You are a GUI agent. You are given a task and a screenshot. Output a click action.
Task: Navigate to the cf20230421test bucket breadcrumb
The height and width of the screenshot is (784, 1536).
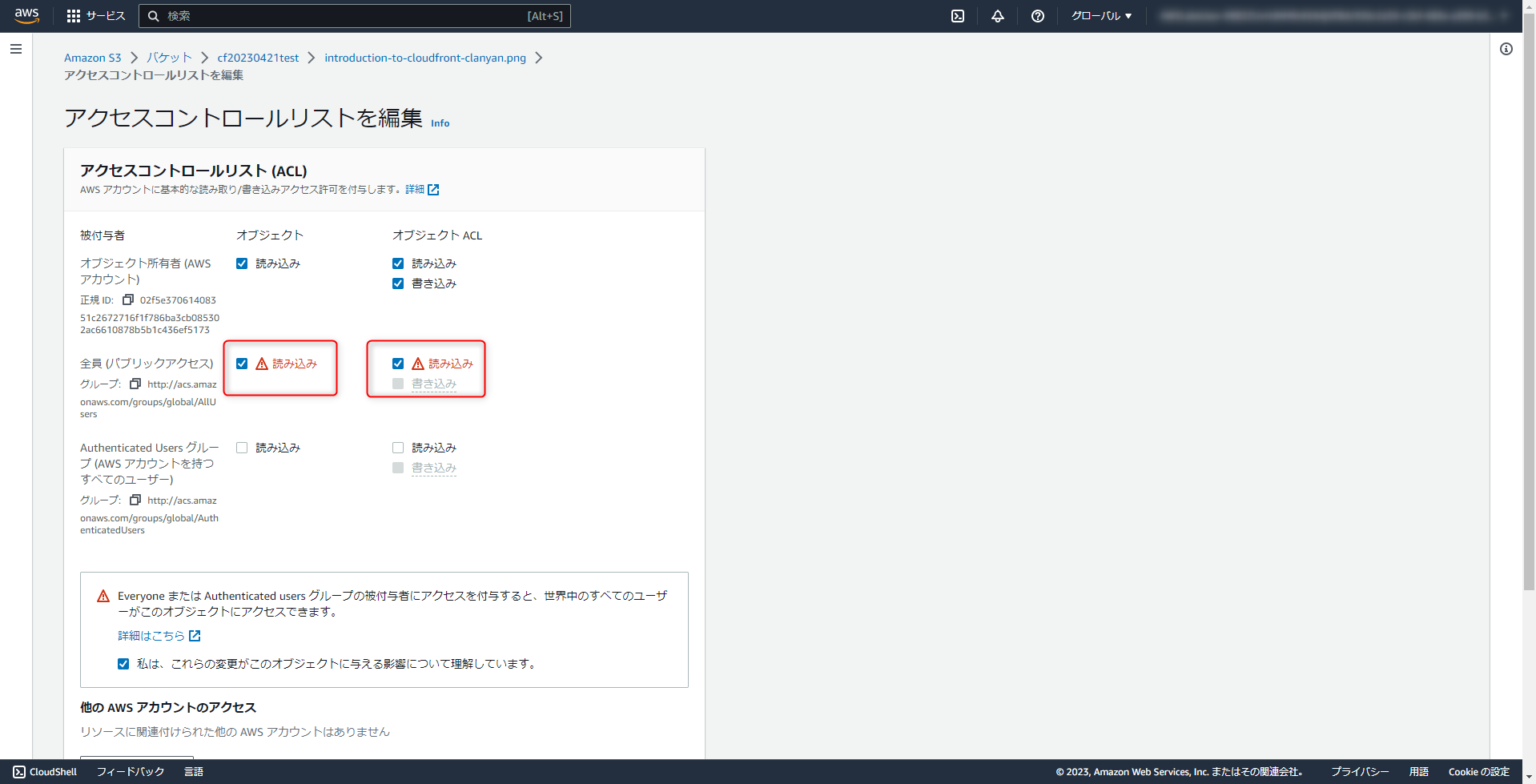point(257,57)
